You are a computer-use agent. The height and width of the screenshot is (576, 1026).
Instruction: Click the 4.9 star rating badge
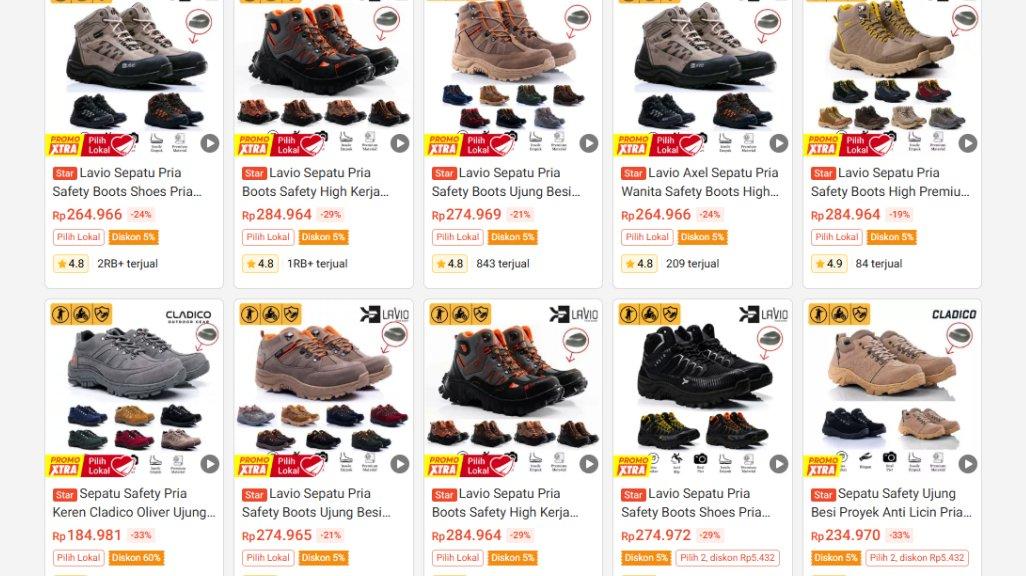(828, 264)
